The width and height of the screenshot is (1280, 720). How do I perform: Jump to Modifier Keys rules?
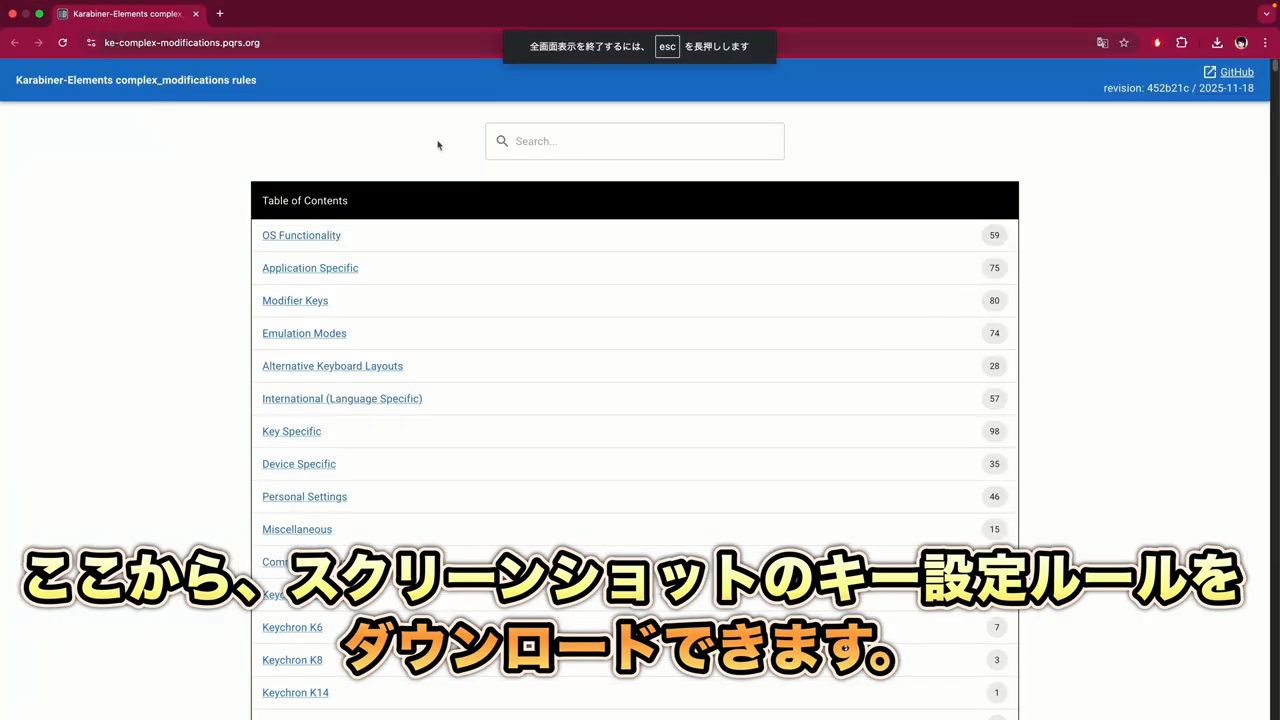295,301
